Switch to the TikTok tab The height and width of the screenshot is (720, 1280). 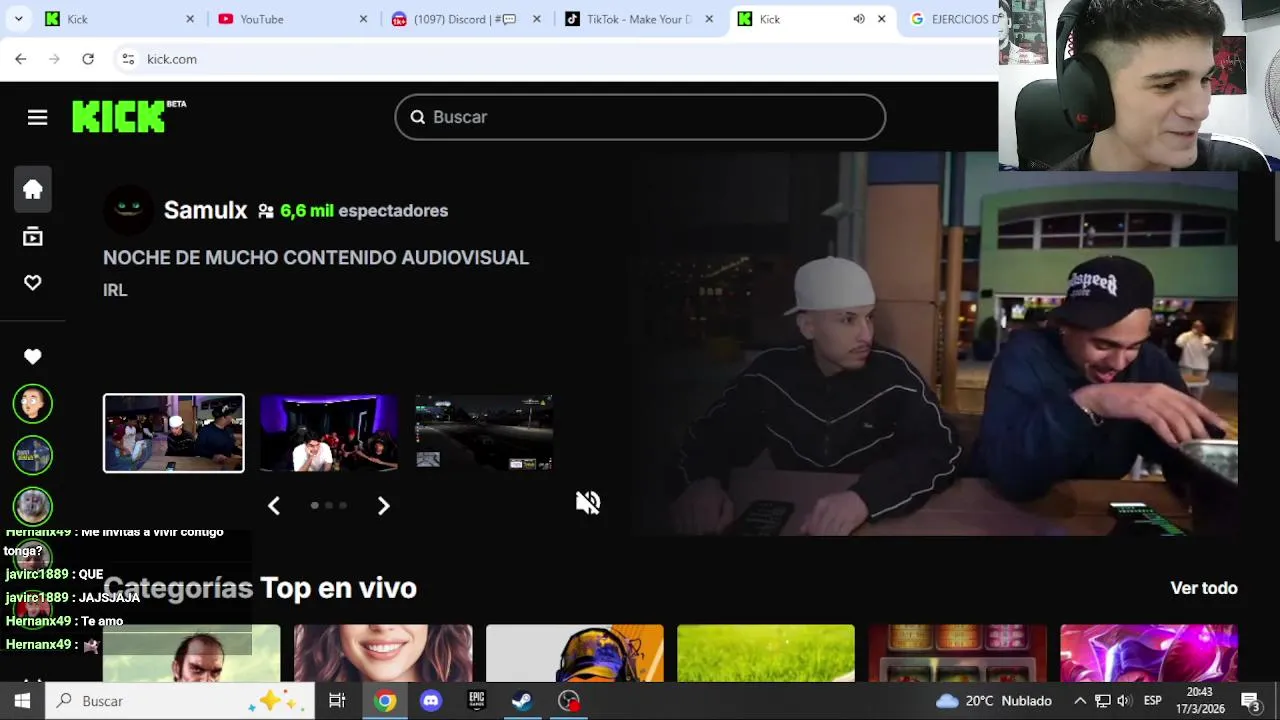point(638,19)
